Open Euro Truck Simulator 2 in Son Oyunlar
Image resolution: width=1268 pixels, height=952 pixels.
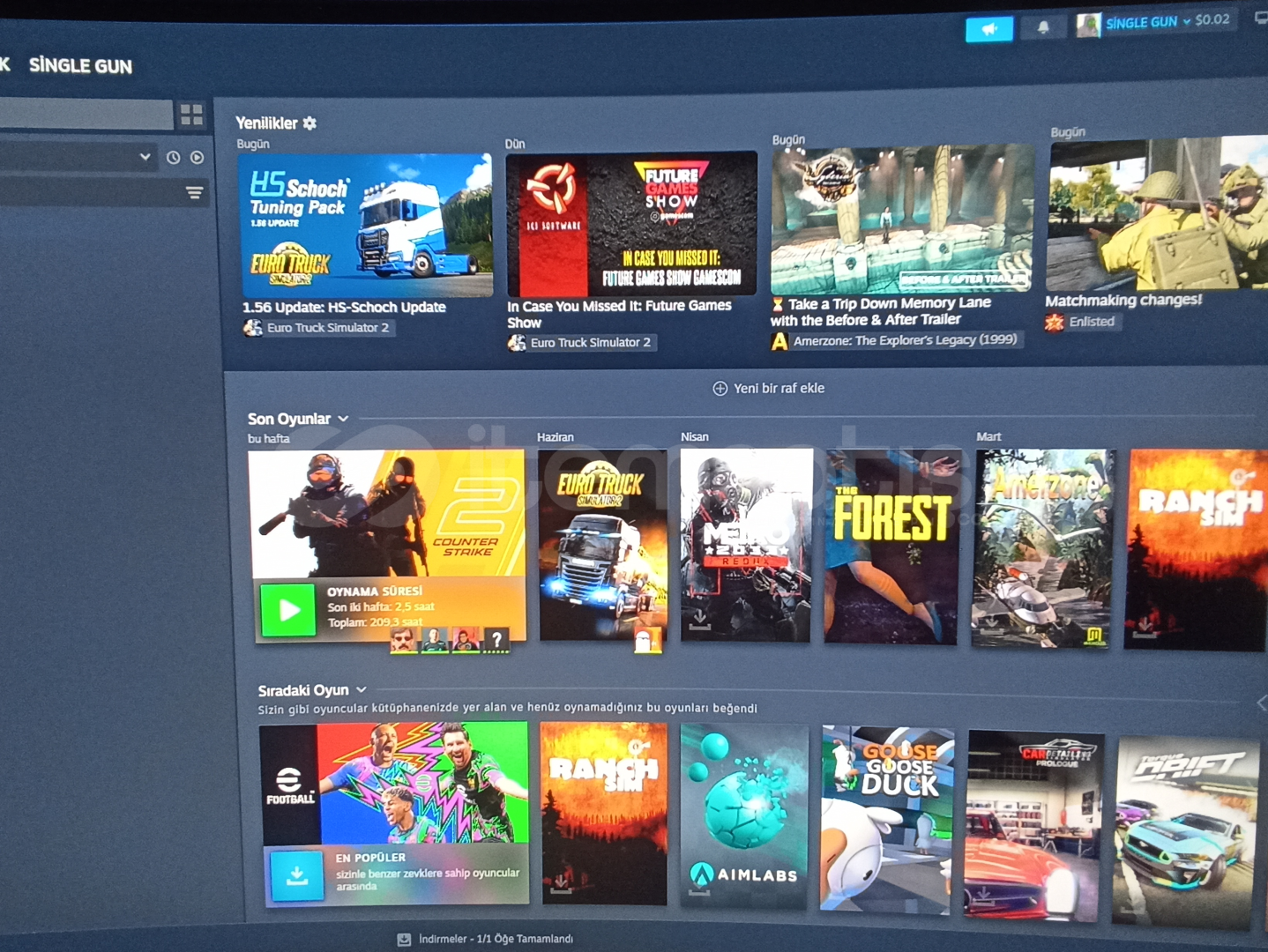602,545
